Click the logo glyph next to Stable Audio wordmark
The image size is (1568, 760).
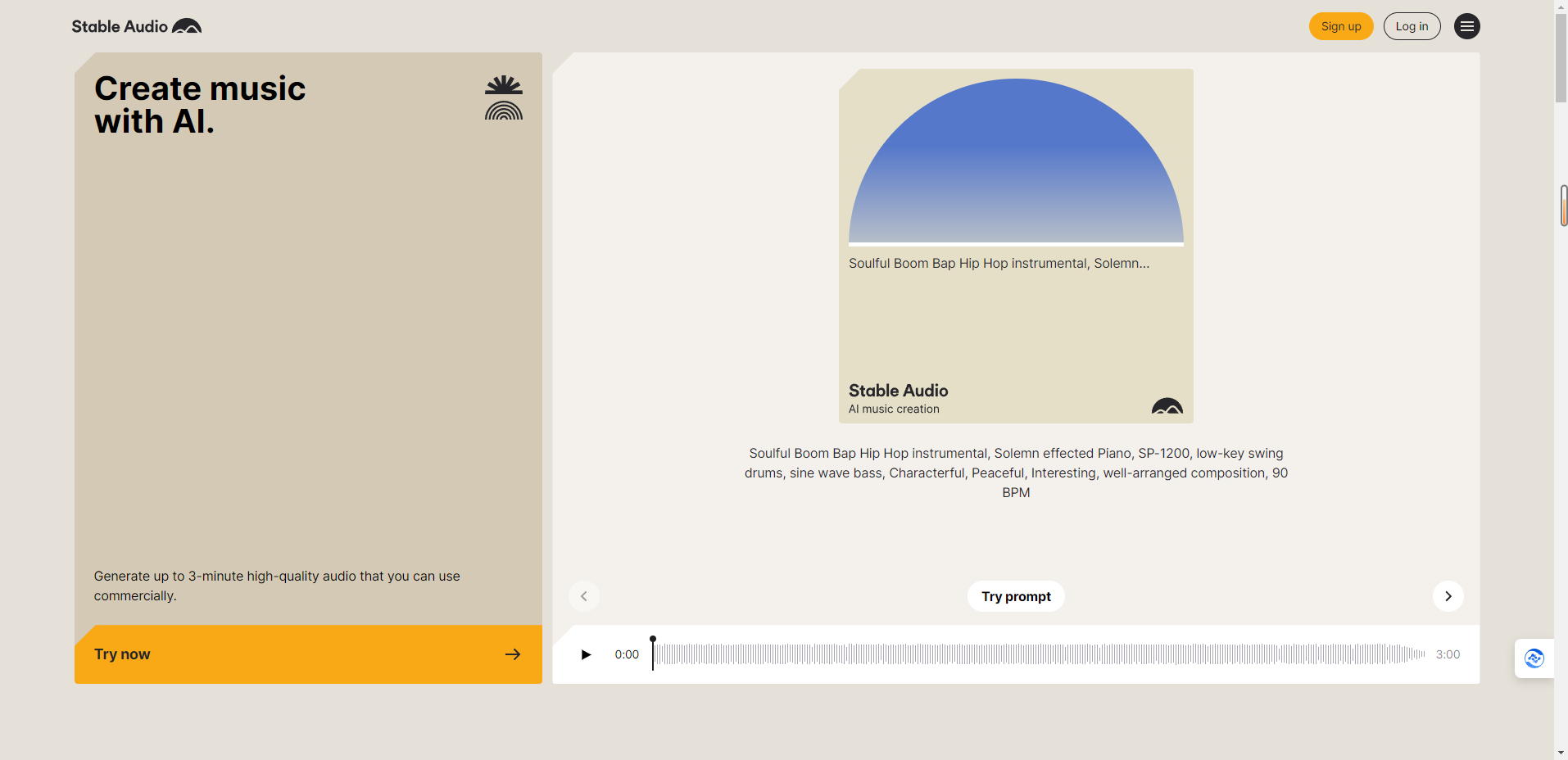186,25
